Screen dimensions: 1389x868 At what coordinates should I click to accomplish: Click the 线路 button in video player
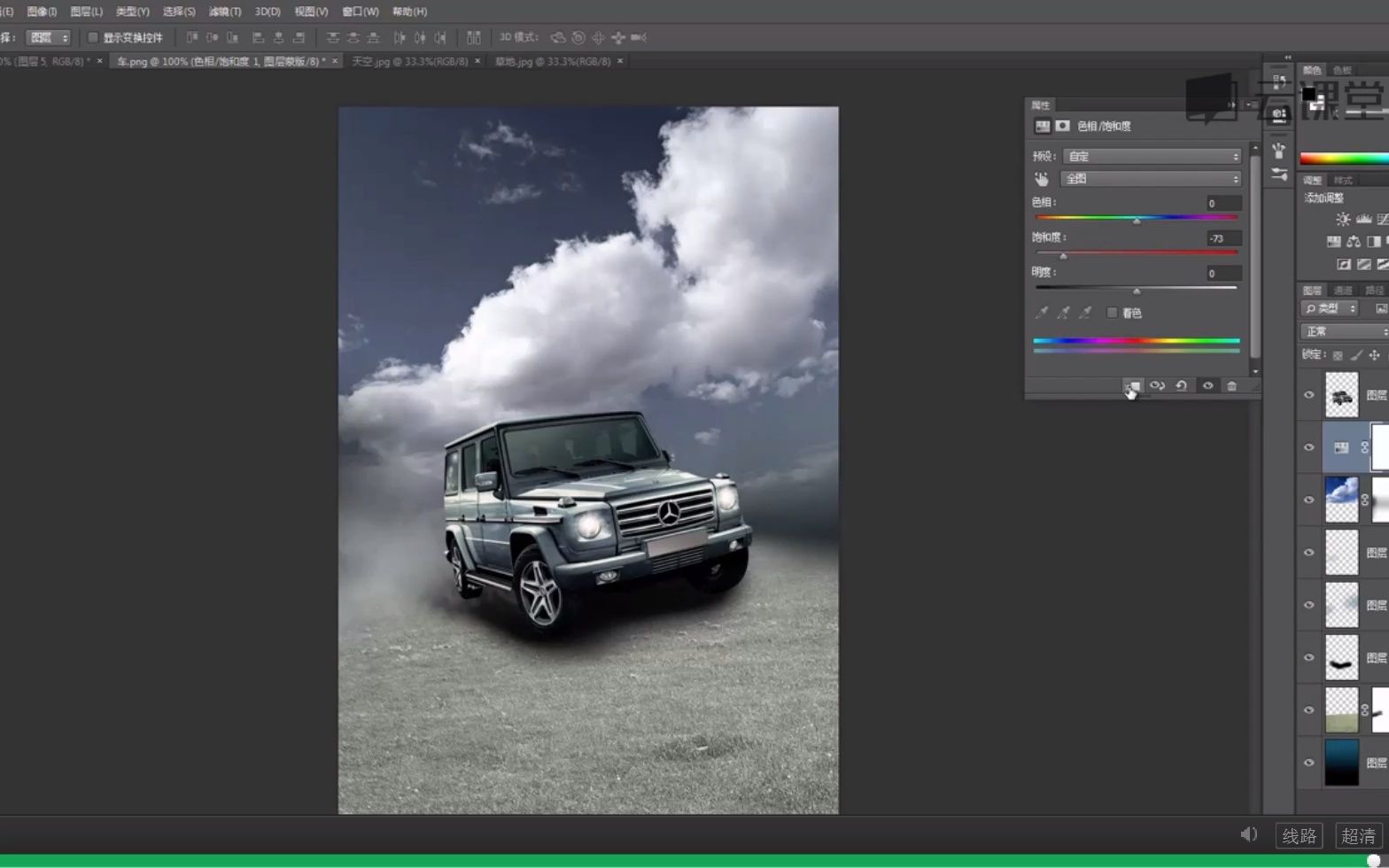pos(1300,836)
